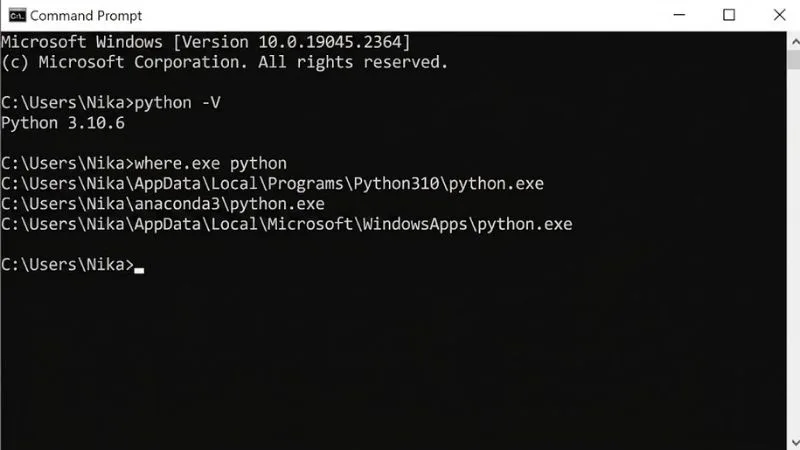The width and height of the screenshot is (800, 450).
Task: Click the final 'C:\Users\Nika>' prompt text
Action: coord(67,265)
